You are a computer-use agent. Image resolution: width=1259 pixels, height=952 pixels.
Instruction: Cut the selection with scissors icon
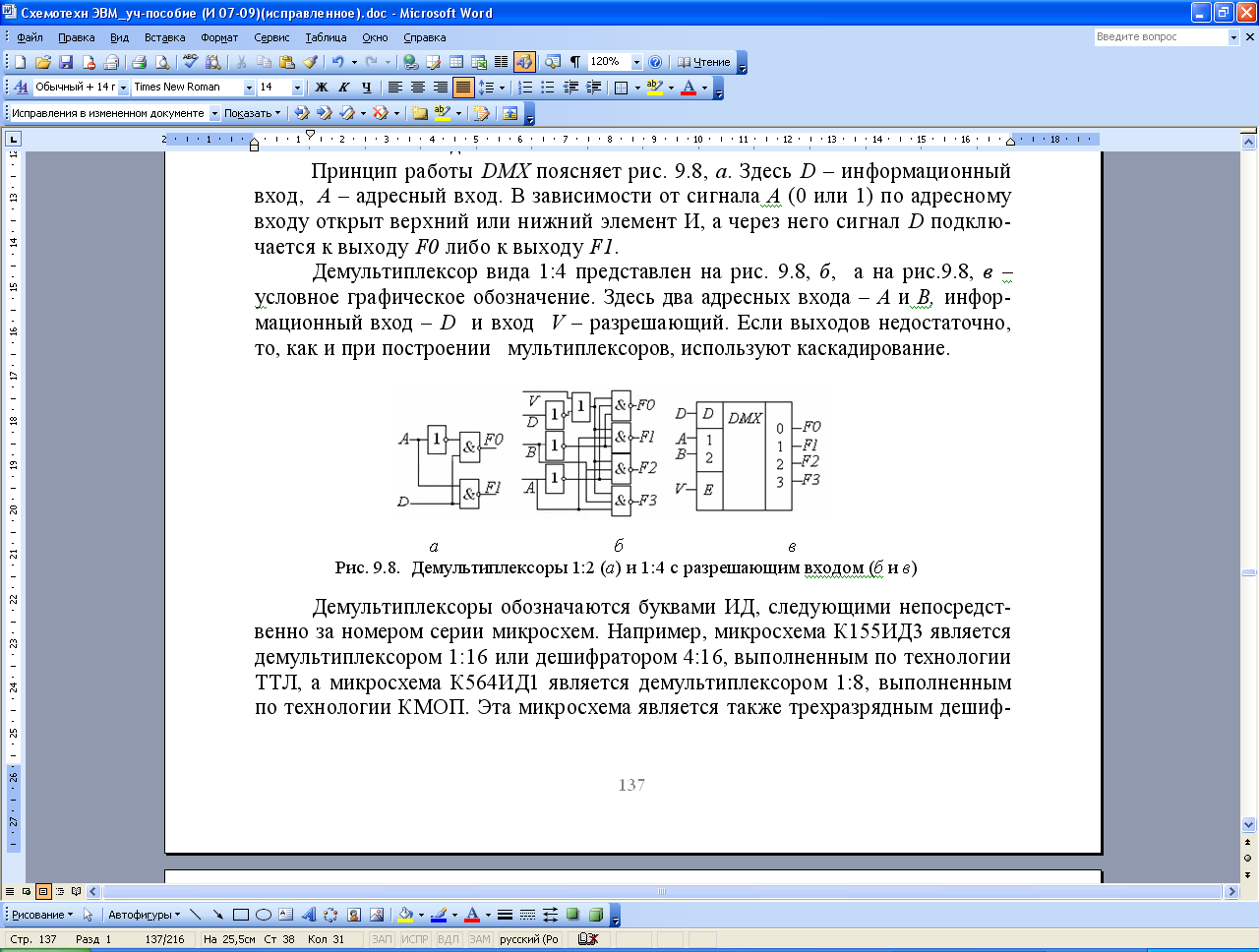[241, 62]
